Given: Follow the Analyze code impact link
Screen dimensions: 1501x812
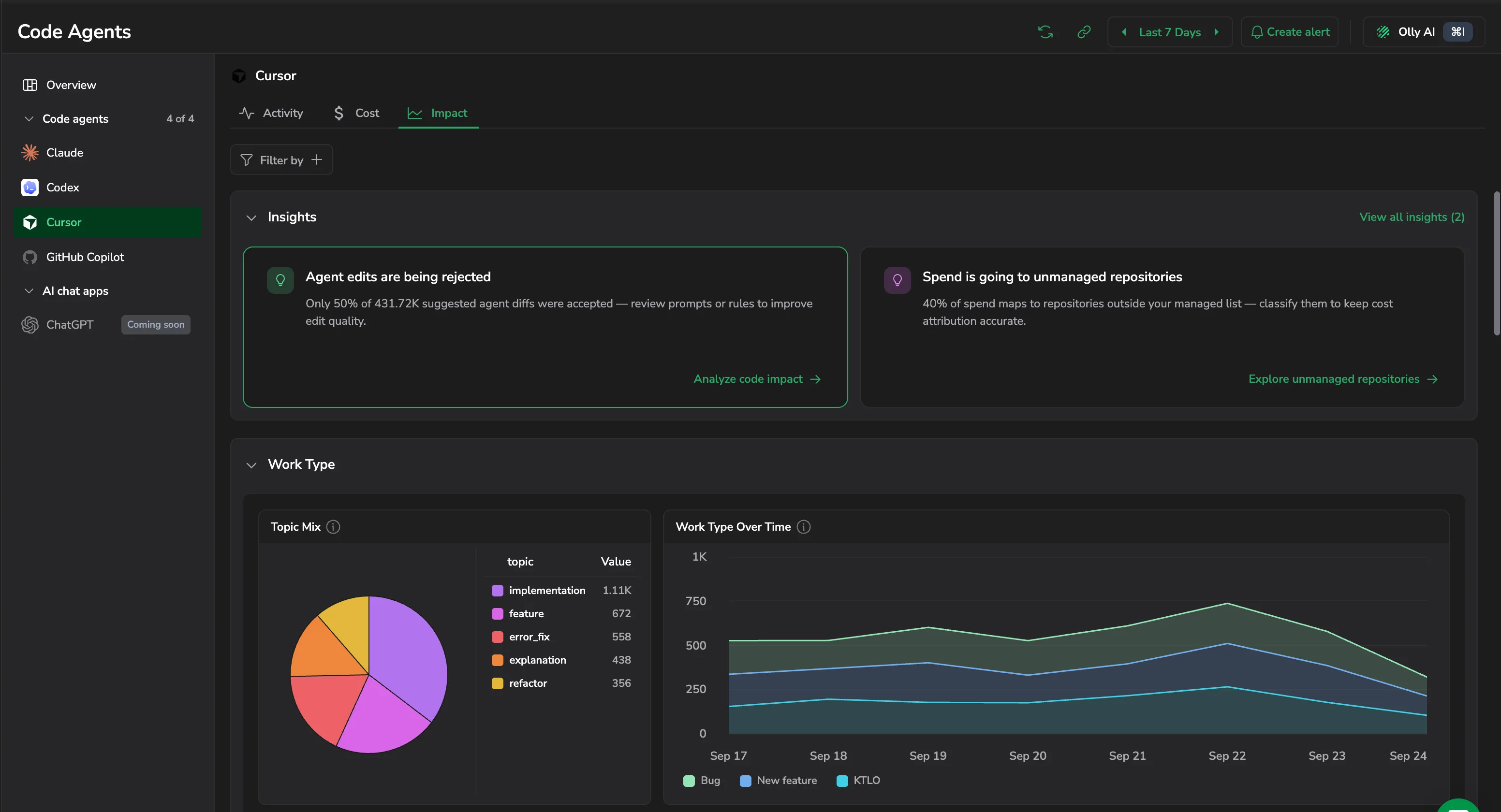Looking at the screenshot, I should coord(757,378).
